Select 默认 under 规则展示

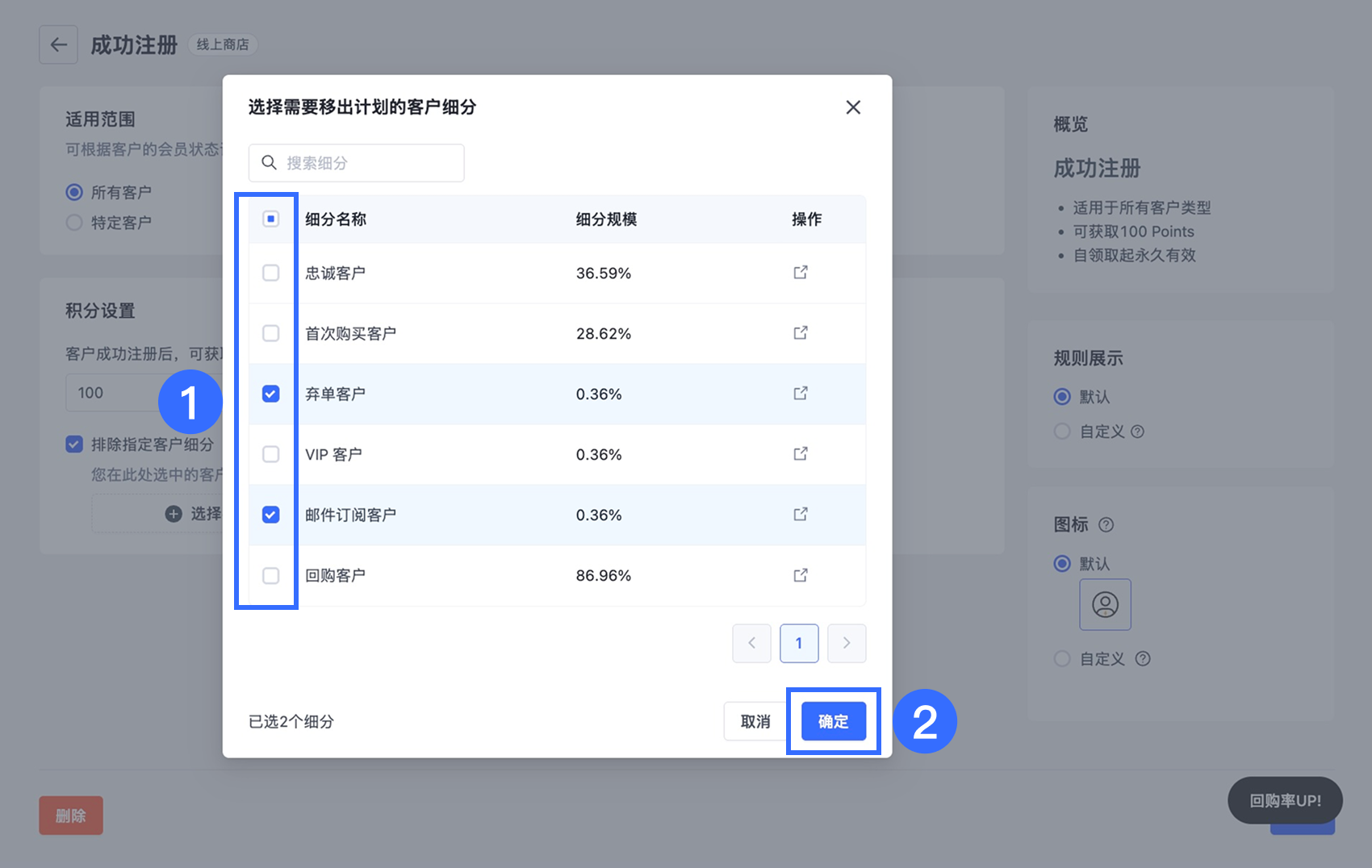1063,397
